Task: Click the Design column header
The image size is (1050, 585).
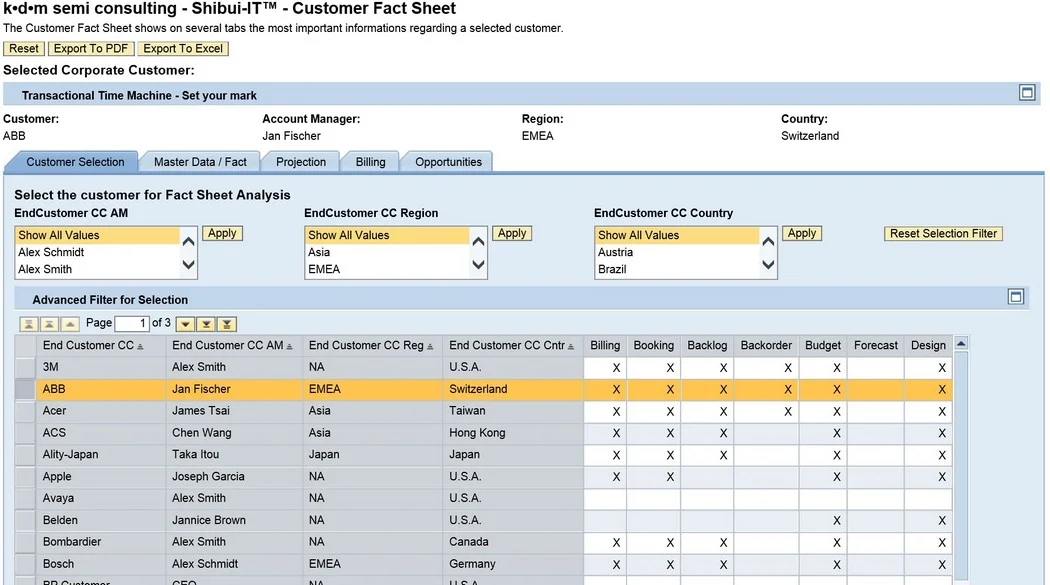Action: click(928, 345)
